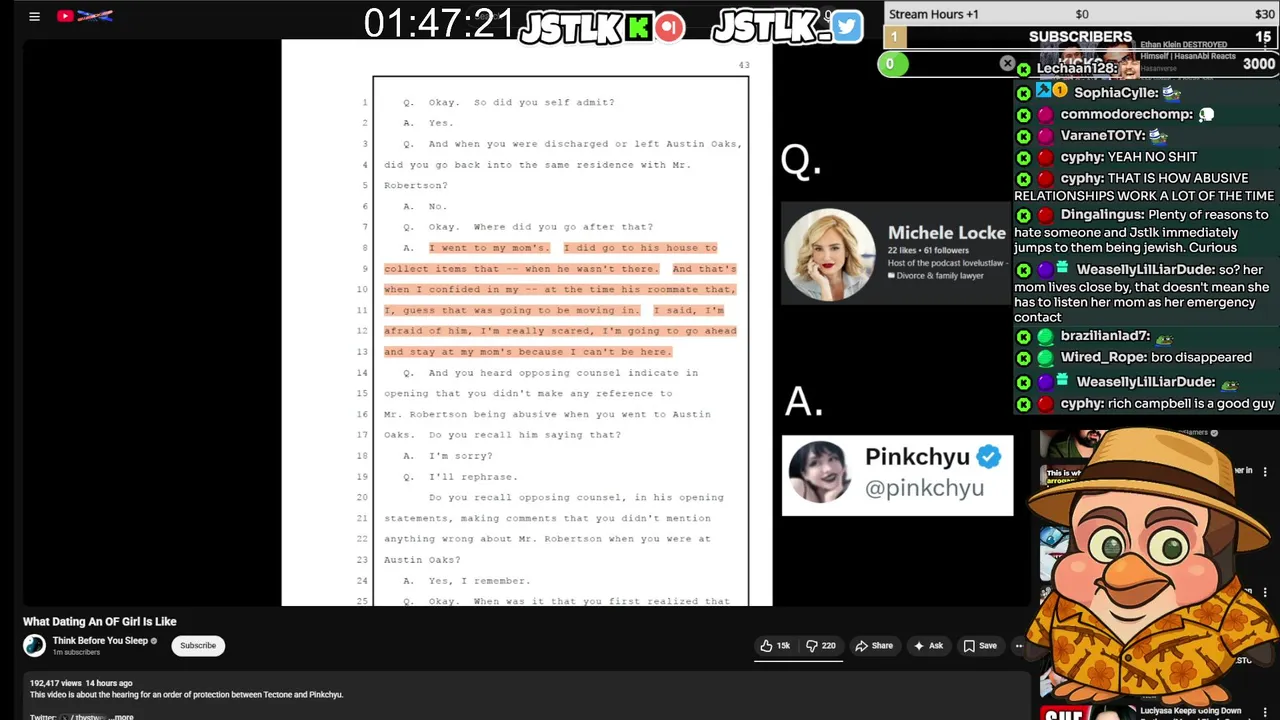Click the Twitter bird icon by JSTLK
1280x720 pixels.
pos(846,27)
